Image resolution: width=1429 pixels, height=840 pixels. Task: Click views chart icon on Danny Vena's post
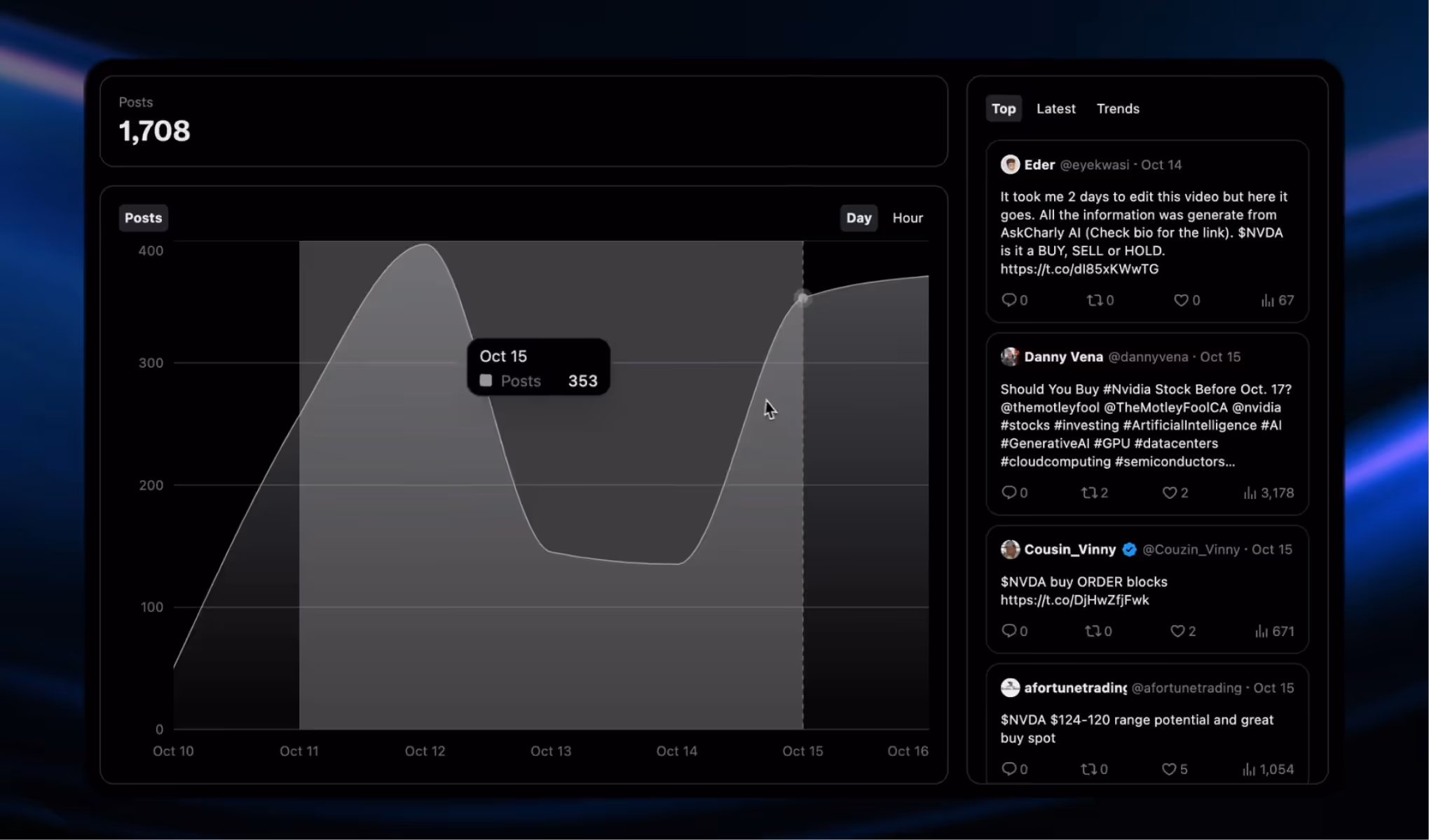pyautogui.click(x=1250, y=493)
